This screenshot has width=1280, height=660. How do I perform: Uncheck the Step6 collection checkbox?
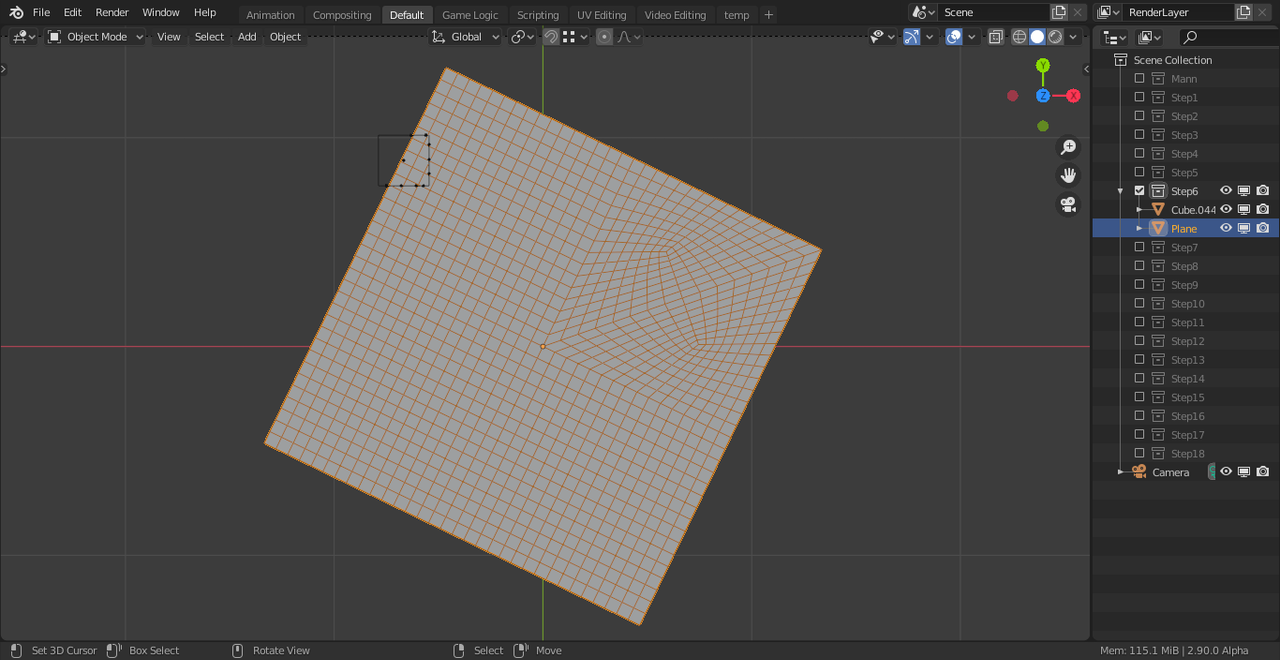[x=1139, y=191]
